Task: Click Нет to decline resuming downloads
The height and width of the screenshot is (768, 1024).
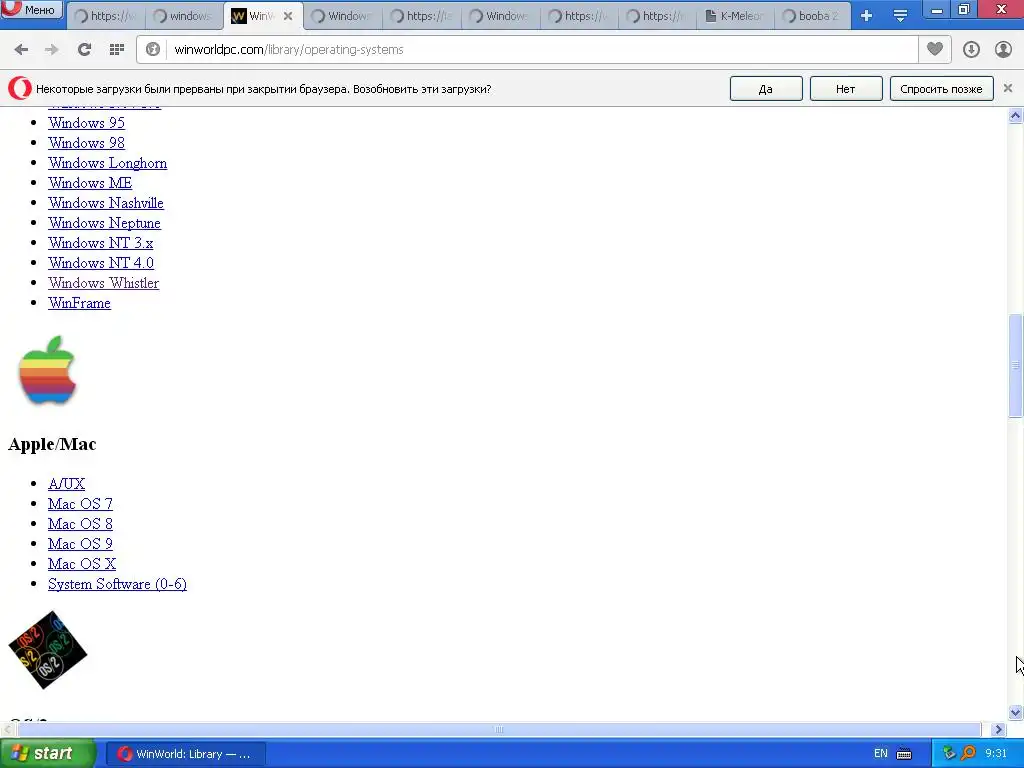Action: [846, 89]
